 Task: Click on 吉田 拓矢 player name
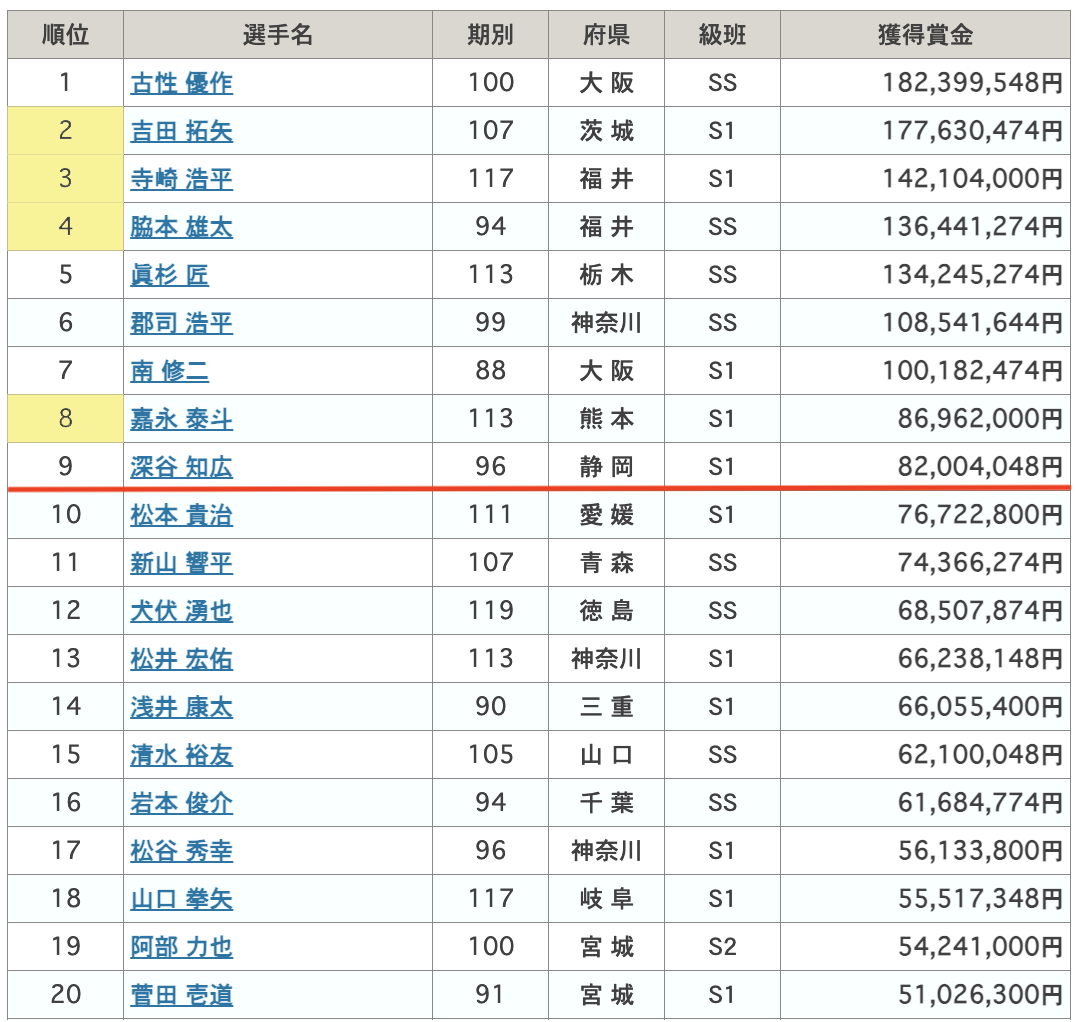click(181, 131)
